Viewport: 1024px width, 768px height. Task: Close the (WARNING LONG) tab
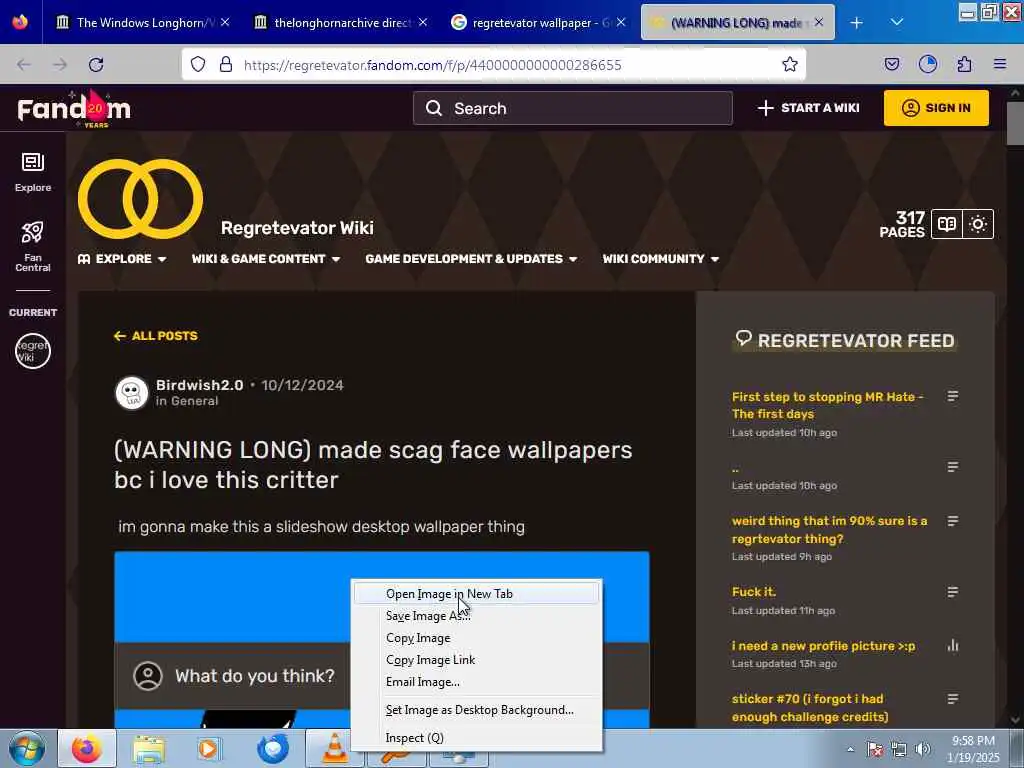(x=819, y=23)
